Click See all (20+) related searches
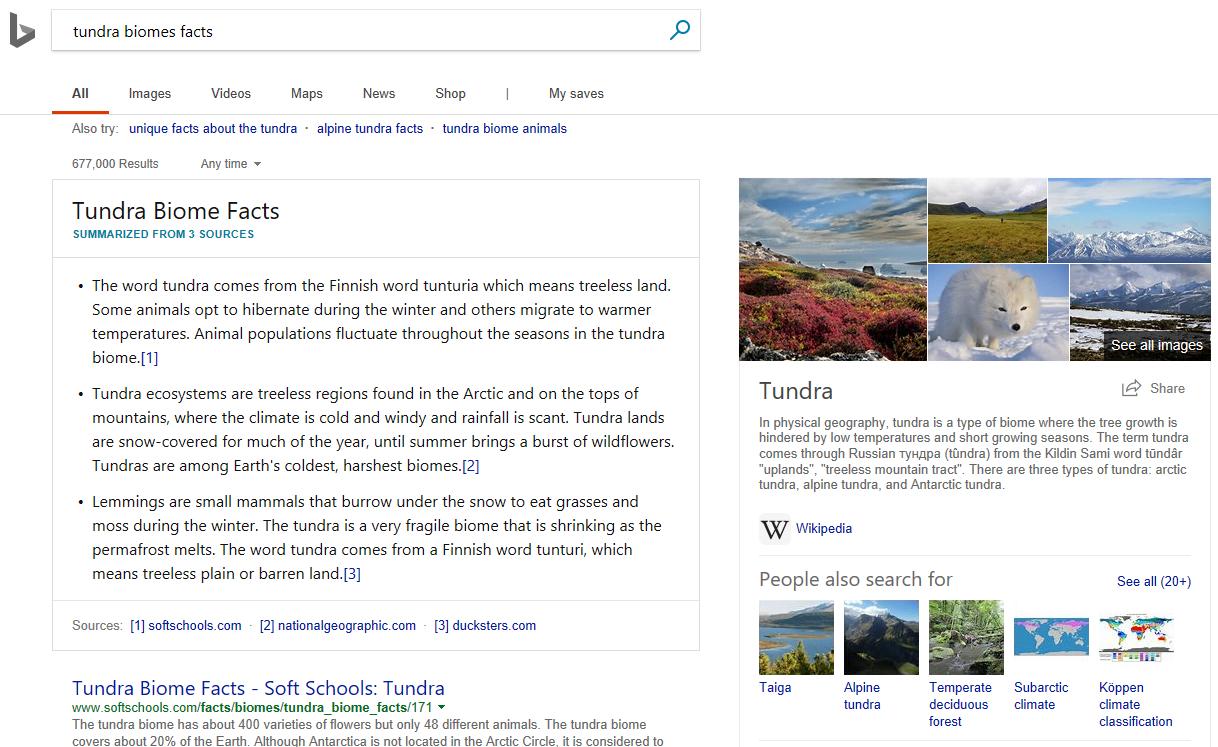The height and width of the screenshot is (747, 1218). 1153,581
